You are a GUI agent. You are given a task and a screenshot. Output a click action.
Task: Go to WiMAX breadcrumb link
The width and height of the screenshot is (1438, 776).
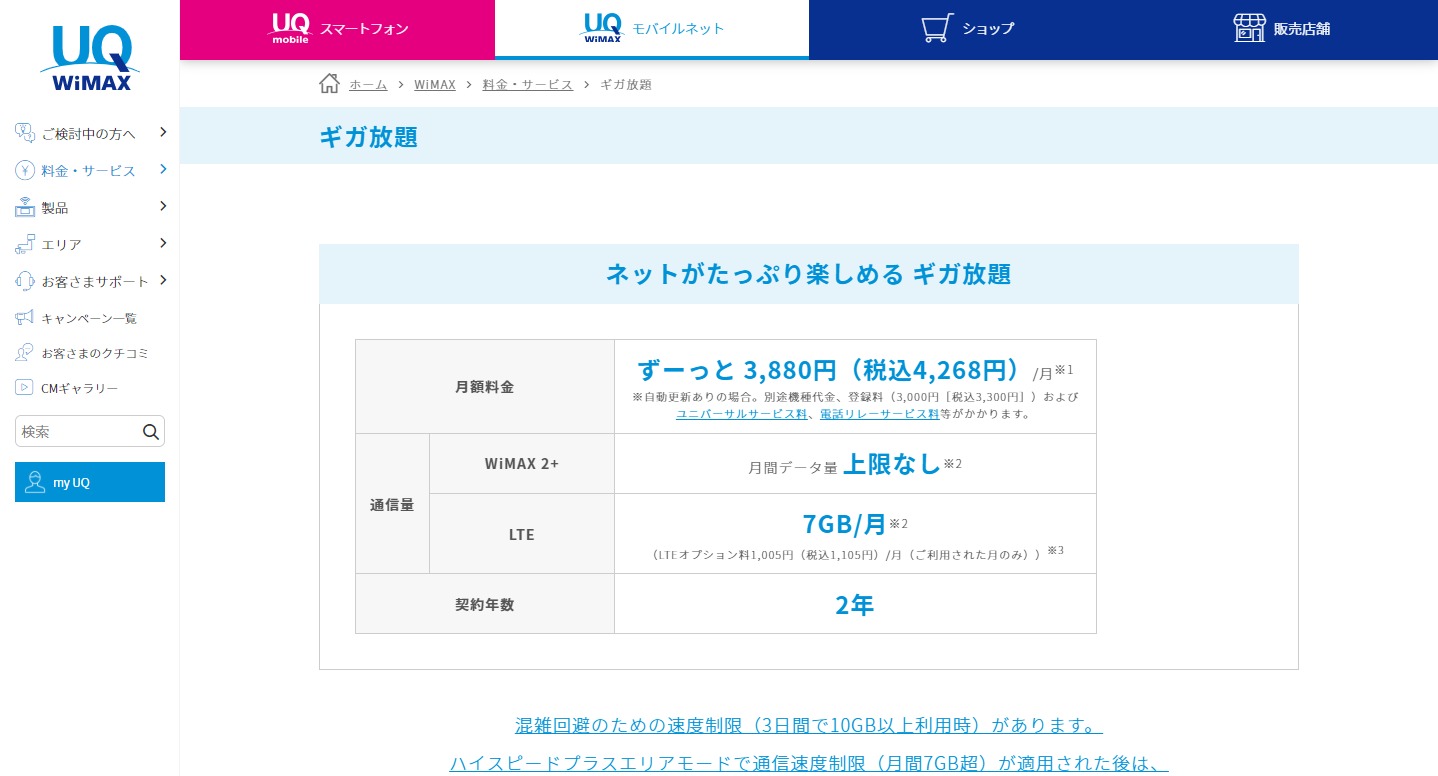click(x=435, y=84)
